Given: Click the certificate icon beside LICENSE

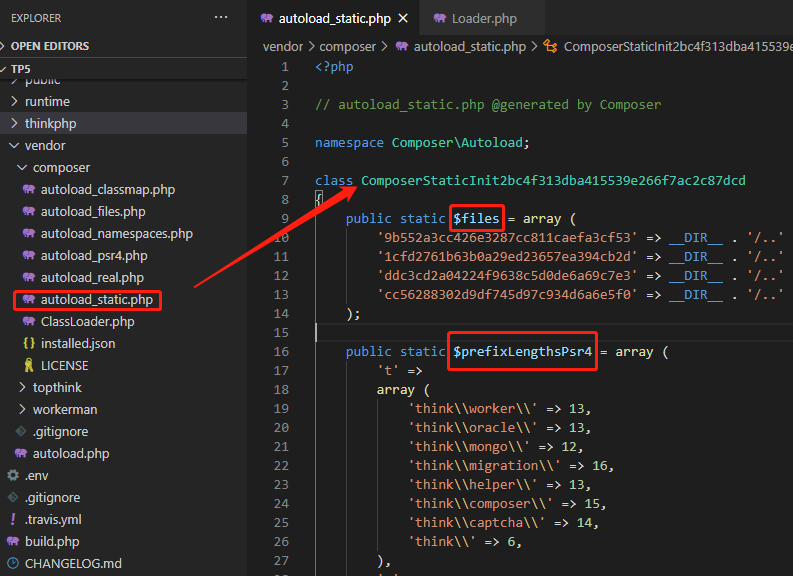Looking at the screenshot, I should (29, 365).
